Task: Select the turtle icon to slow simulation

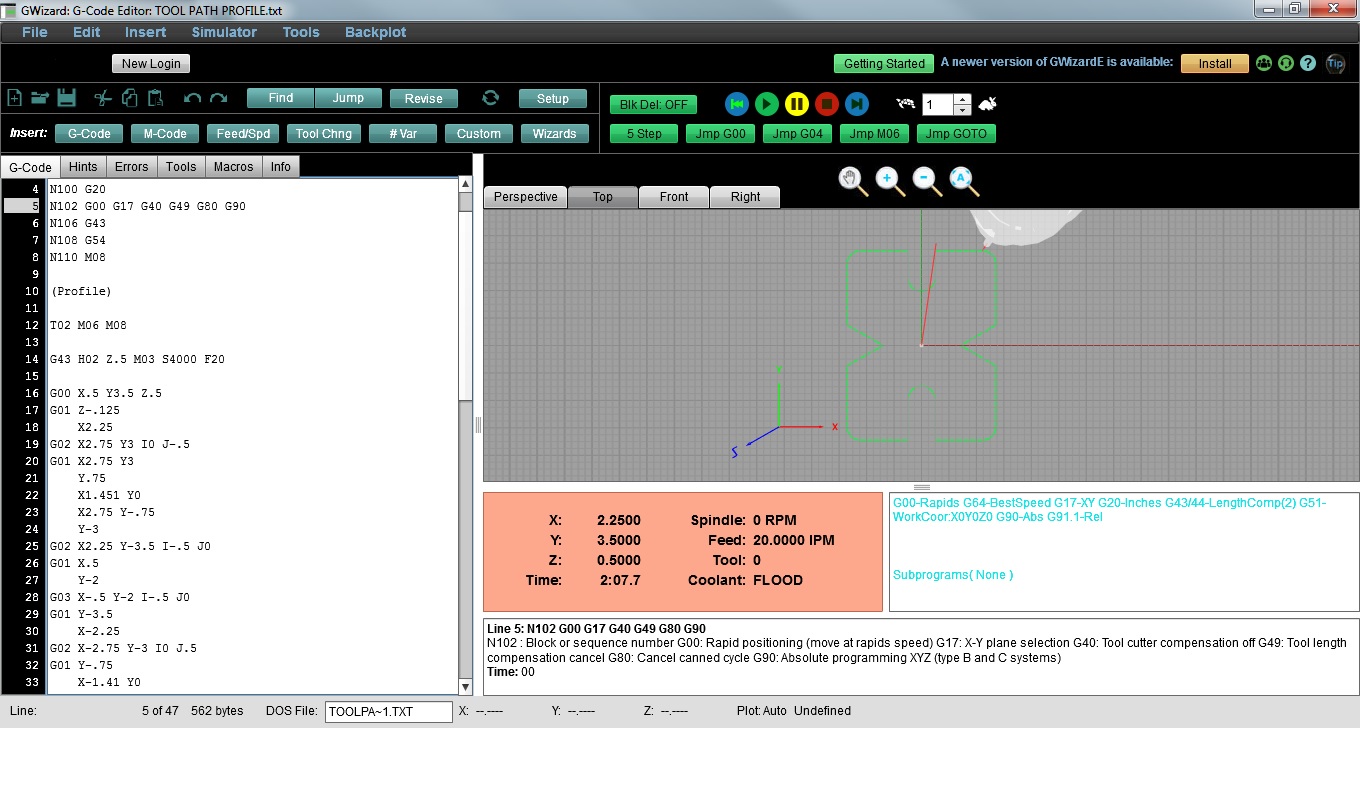Action: [x=903, y=104]
